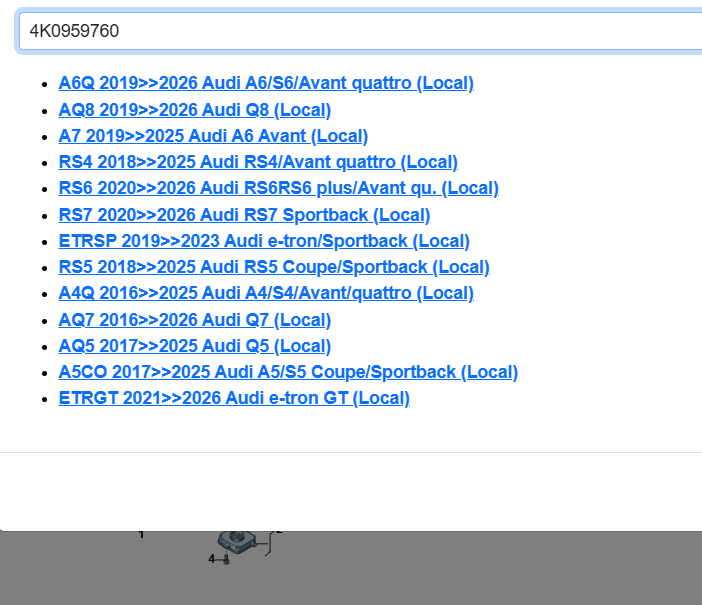Select the AQ5 2017>>2025 Audi Q5 link

[194, 346]
